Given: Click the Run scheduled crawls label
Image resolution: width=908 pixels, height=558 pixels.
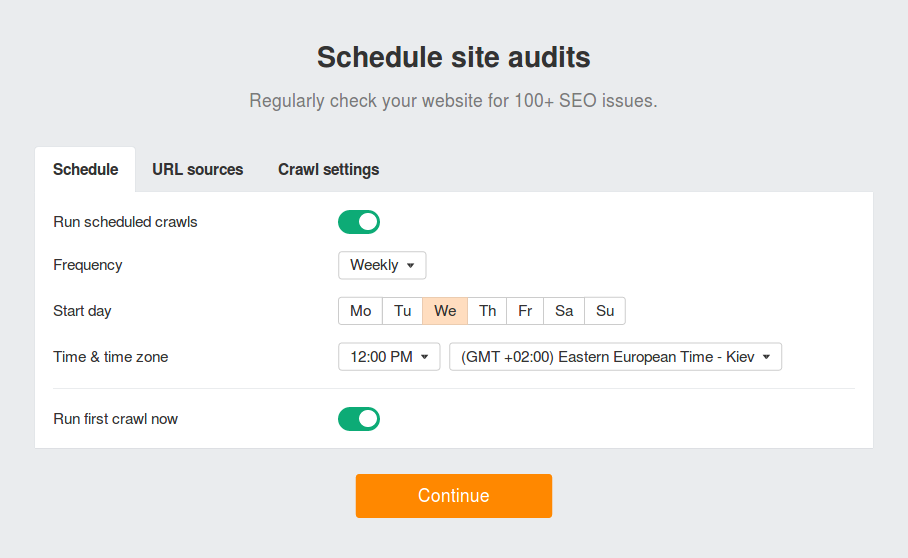Looking at the screenshot, I should pyautogui.click(x=125, y=222).
